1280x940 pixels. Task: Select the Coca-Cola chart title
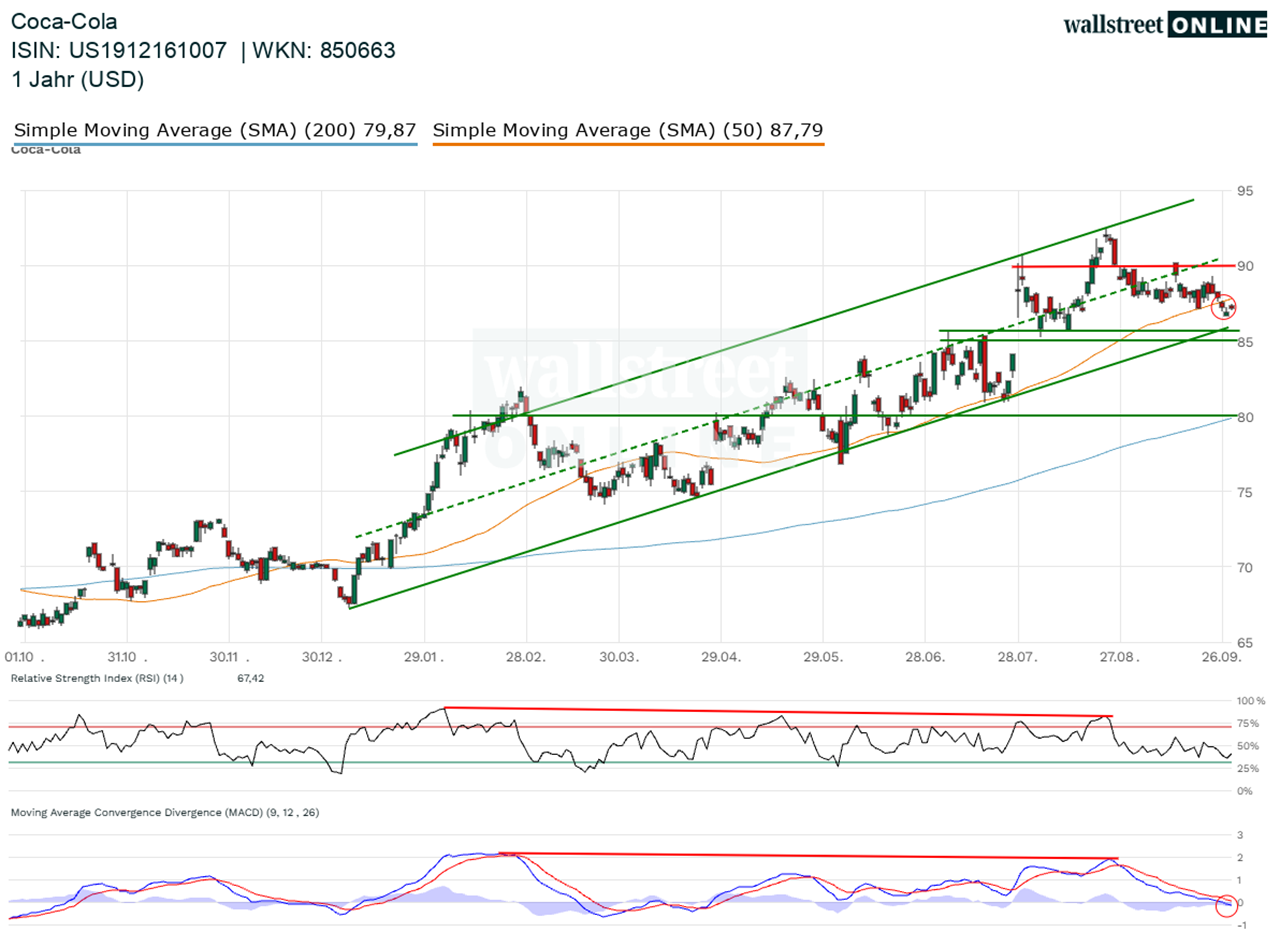62,22
